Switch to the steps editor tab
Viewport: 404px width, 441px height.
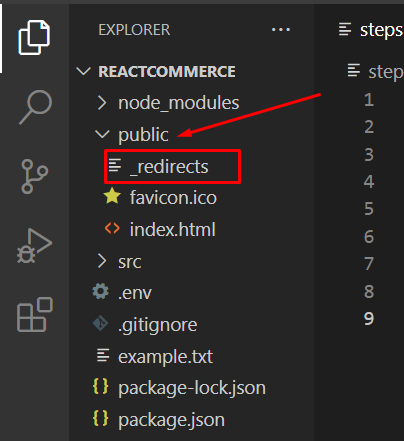pyautogui.click(x=371, y=30)
